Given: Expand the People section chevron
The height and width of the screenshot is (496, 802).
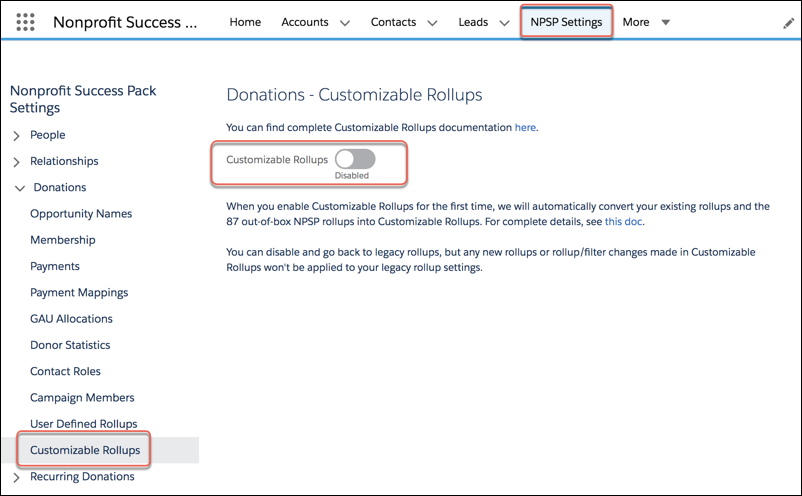Looking at the screenshot, I should pyautogui.click(x=16, y=136).
